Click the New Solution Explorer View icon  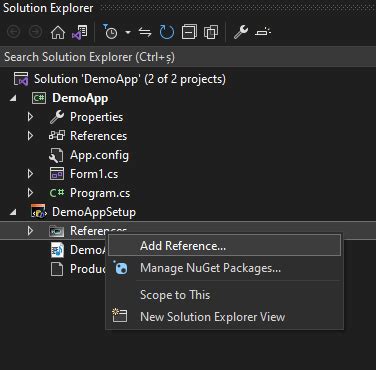point(120,316)
